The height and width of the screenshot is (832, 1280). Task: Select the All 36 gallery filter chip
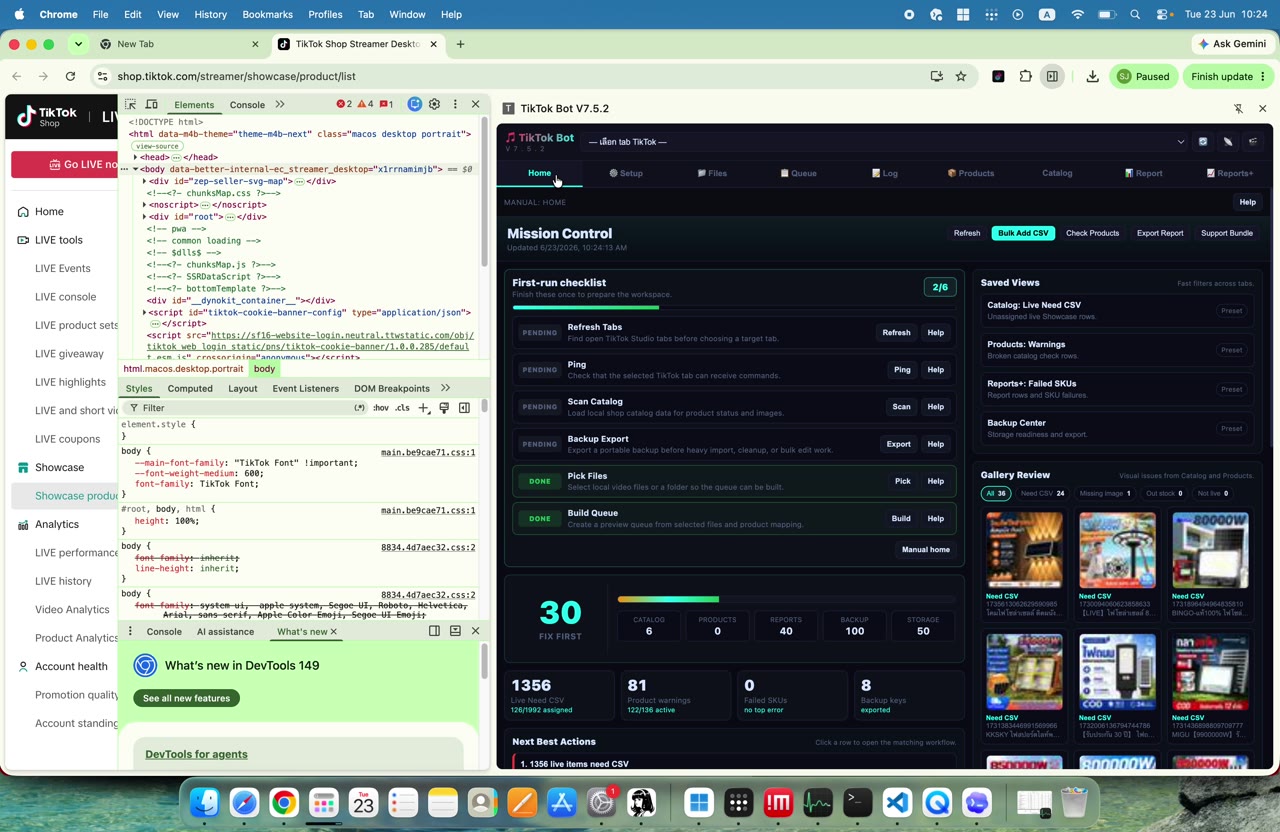tap(996, 493)
